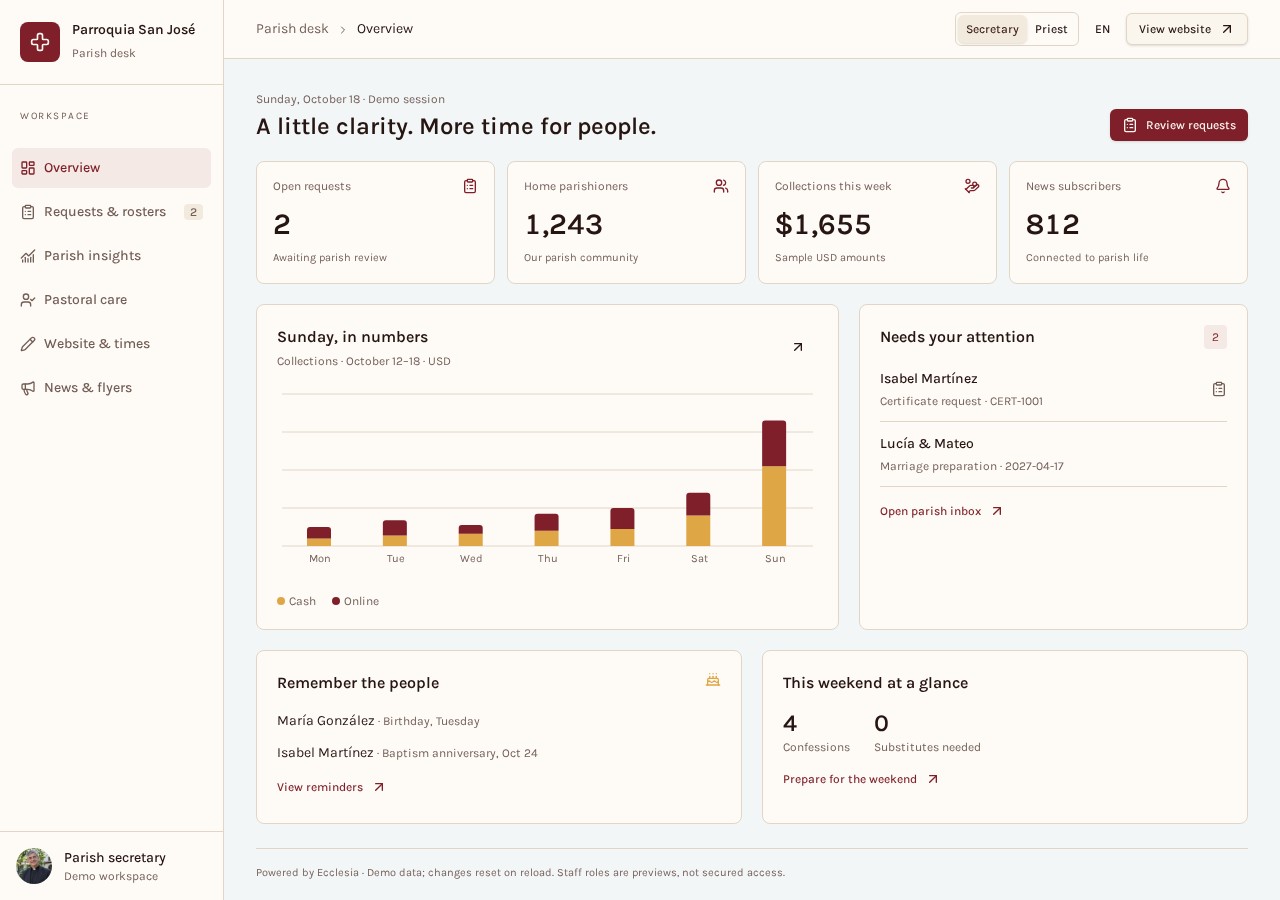Click the Parish desk breadcrumb
Image resolution: width=1280 pixels, height=900 pixels.
pyautogui.click(x=292, y=29)
